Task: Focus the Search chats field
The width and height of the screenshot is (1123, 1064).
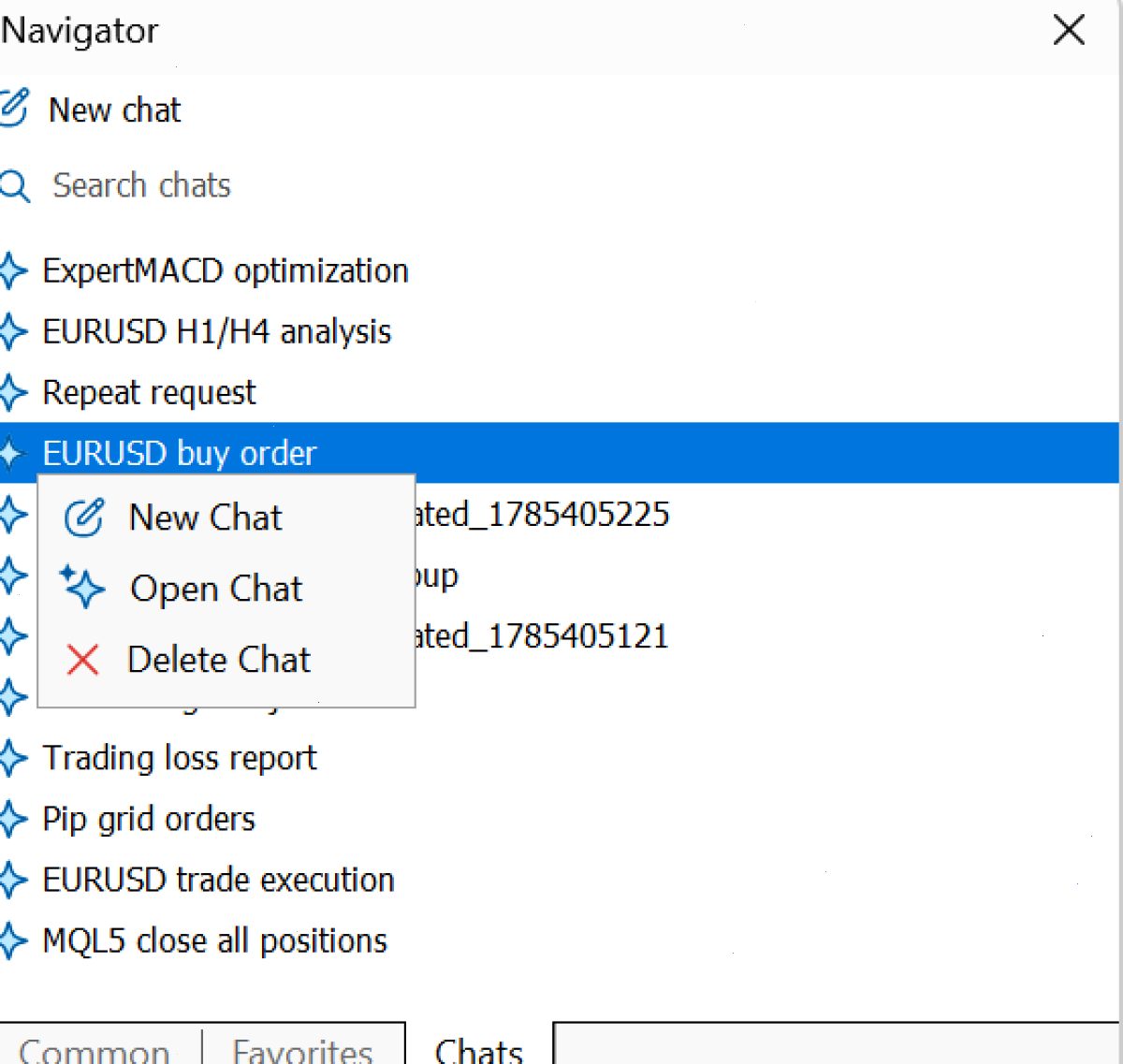Action: 560,186
